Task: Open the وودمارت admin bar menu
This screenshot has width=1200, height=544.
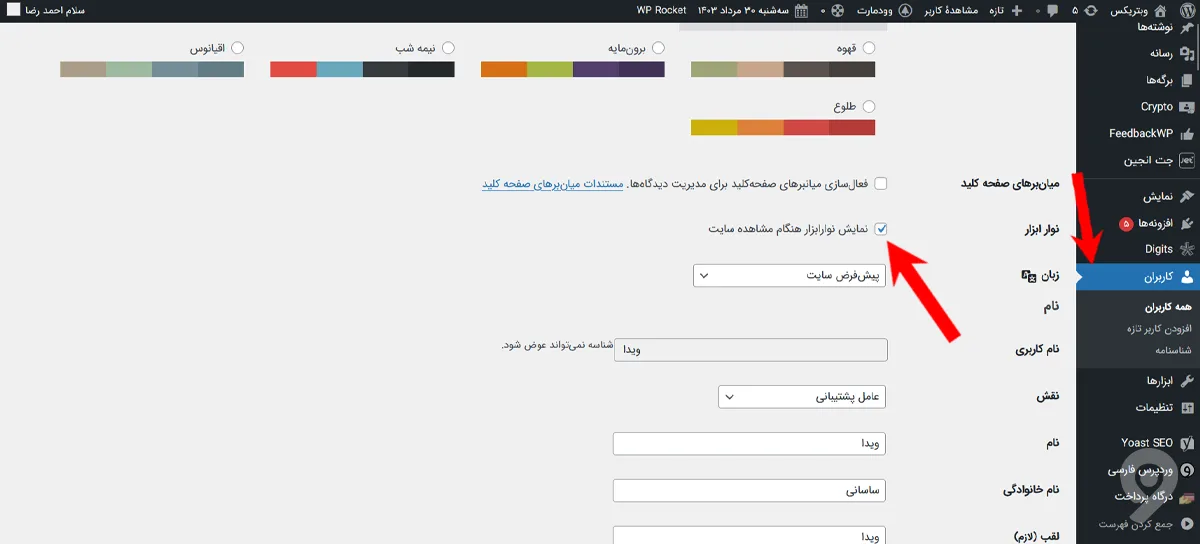Action: coord(876,10)
